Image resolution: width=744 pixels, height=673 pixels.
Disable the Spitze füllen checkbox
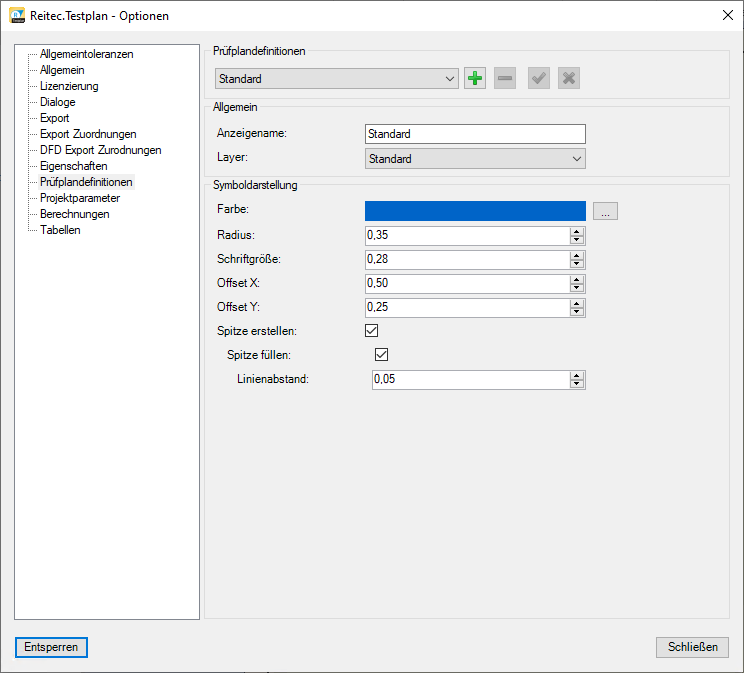(x=380, y=354)
